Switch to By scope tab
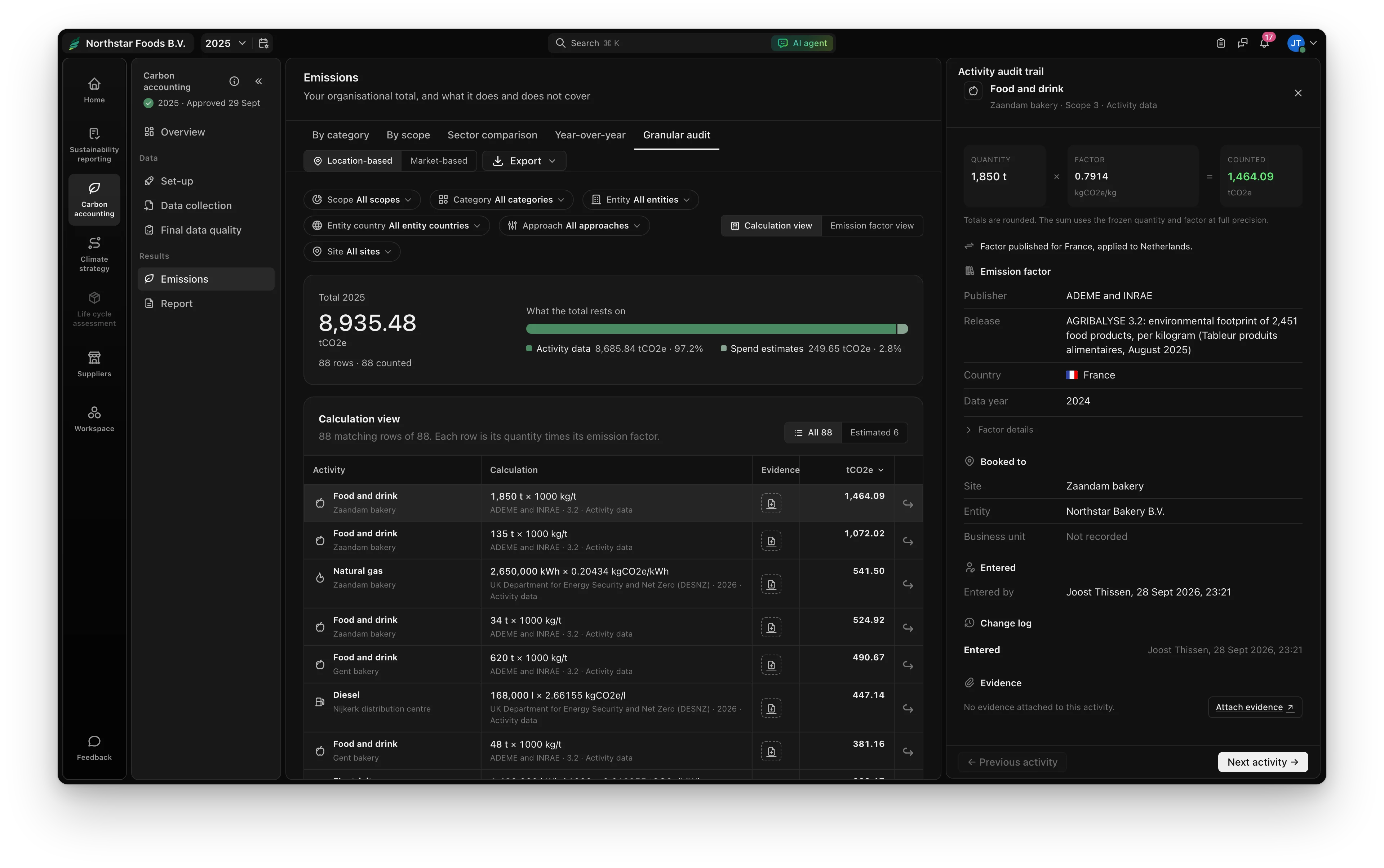 click(408, 135)
